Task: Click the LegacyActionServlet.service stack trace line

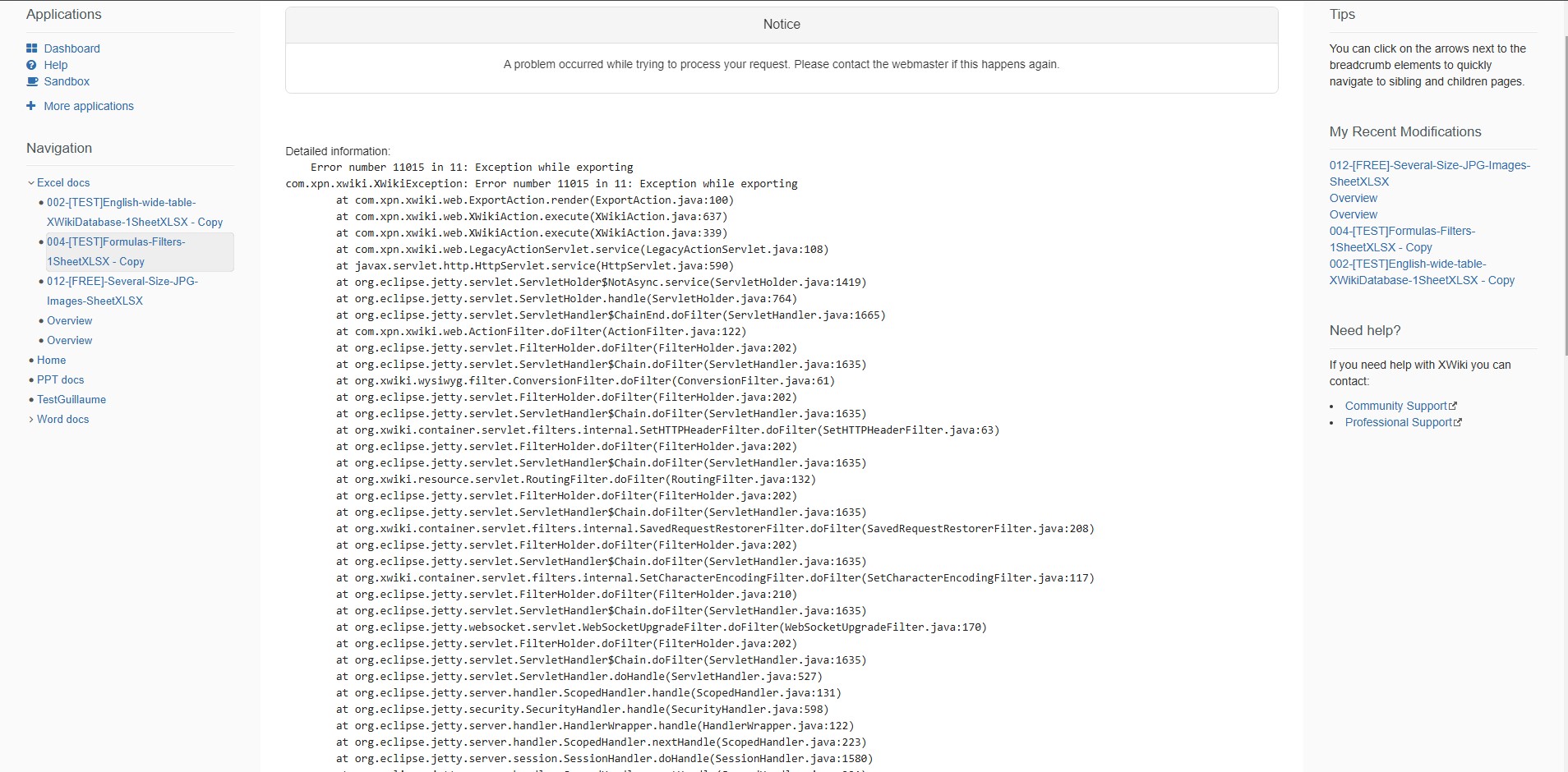Action: pyautogui.click(x=583, y=250)
